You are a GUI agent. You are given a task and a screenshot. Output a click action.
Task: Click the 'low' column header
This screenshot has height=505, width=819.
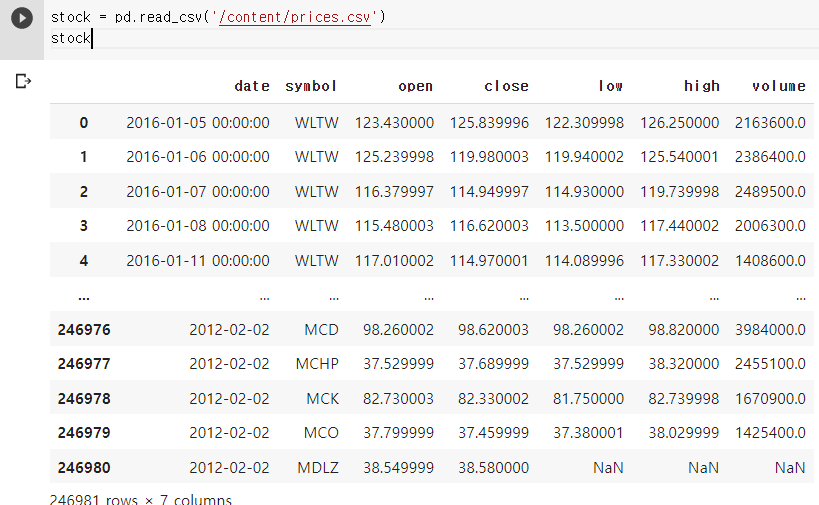click(x=611, y=86)
